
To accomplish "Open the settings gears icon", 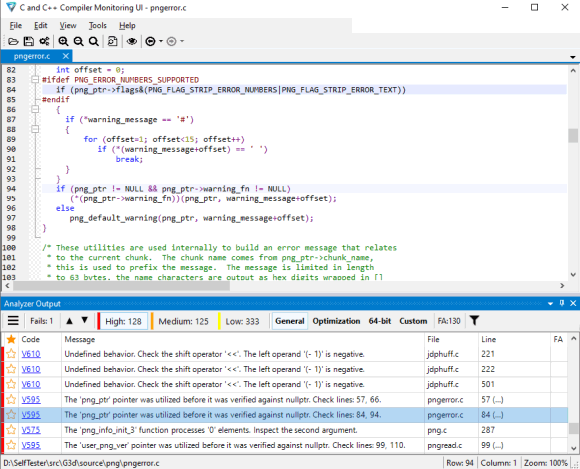I will pos(44,41).
